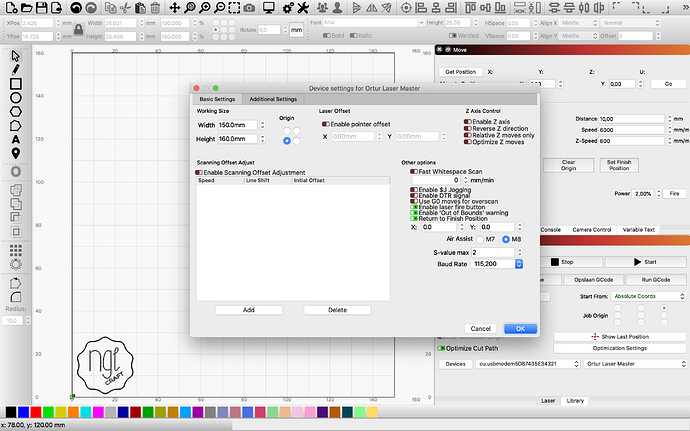The height and width of the screenshot is (431, 690).
Task: Toggle the aspect ratio lock icon
Action: coord(79,29)
